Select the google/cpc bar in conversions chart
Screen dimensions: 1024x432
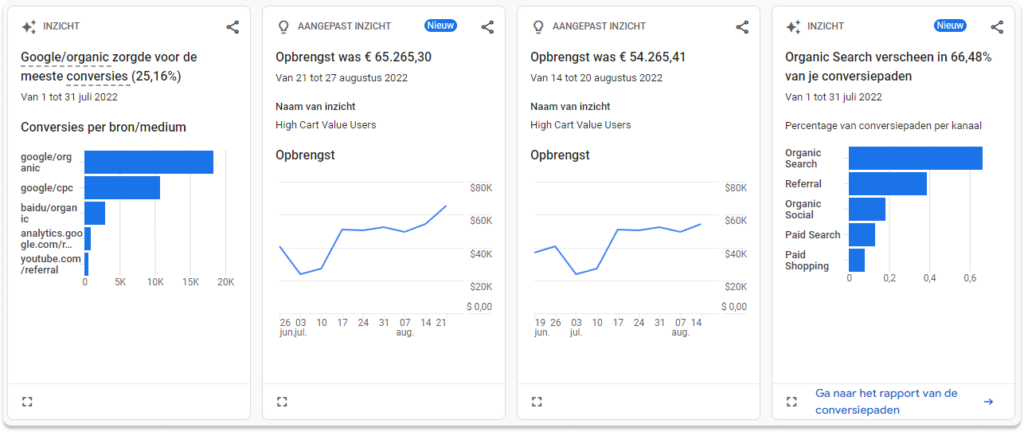(122, 188)
